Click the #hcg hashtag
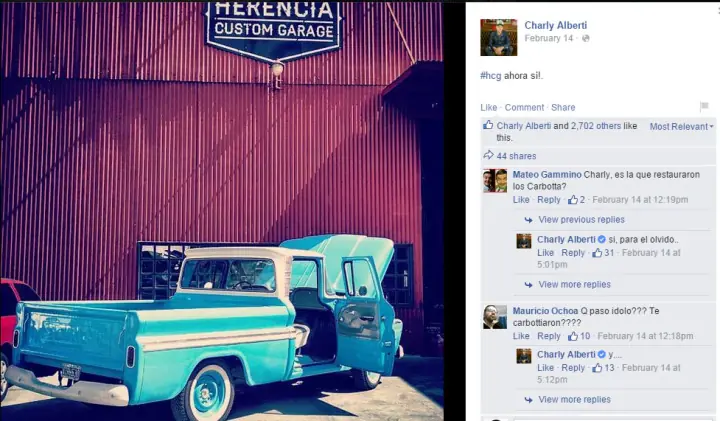 coord(490,76)
